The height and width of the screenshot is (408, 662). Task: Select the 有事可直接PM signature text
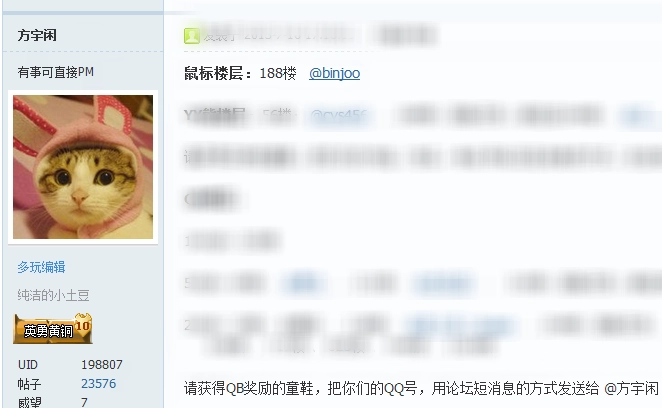click(x=56, y=72)
